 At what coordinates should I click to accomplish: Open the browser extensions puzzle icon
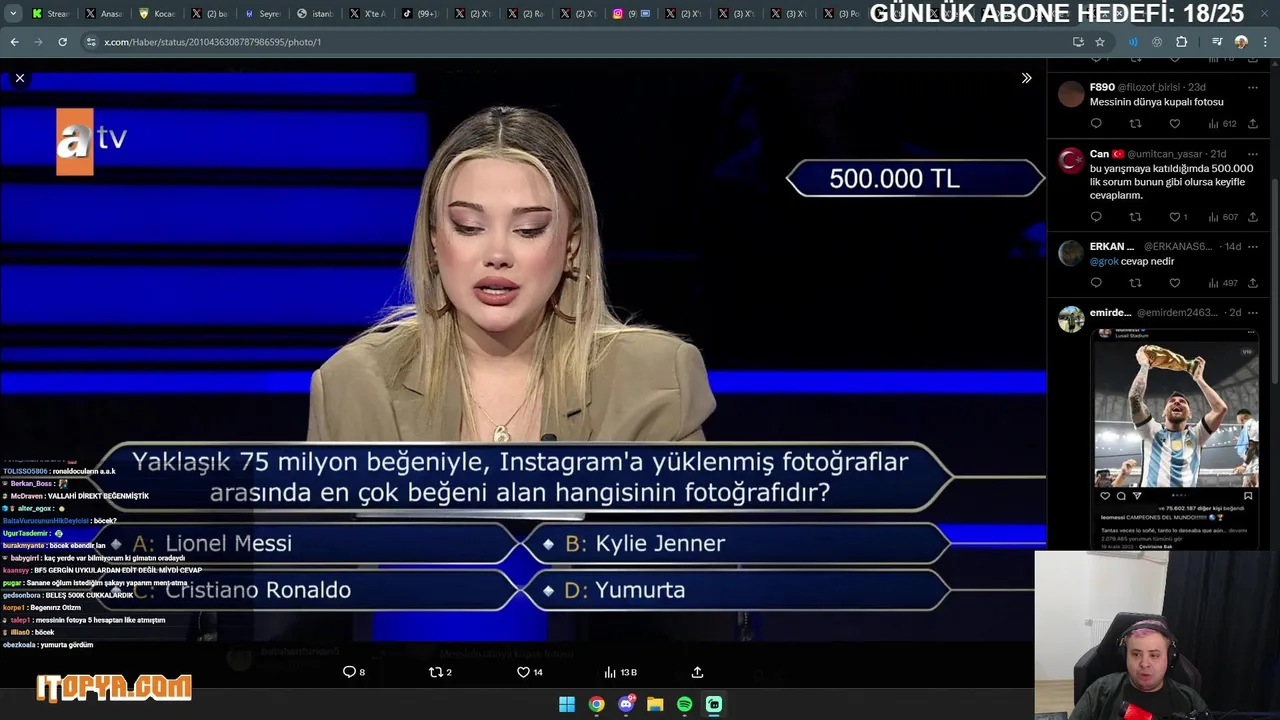click(1181, 42)
